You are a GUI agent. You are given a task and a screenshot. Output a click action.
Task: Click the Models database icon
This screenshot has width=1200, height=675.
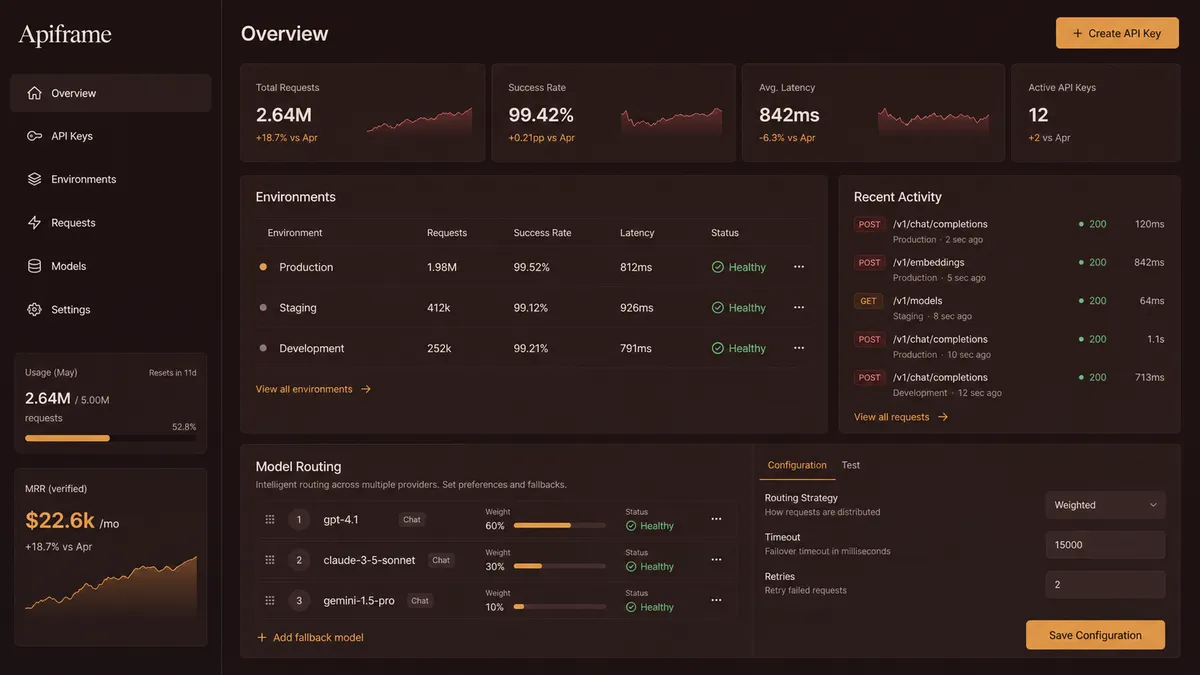(34, 266)
